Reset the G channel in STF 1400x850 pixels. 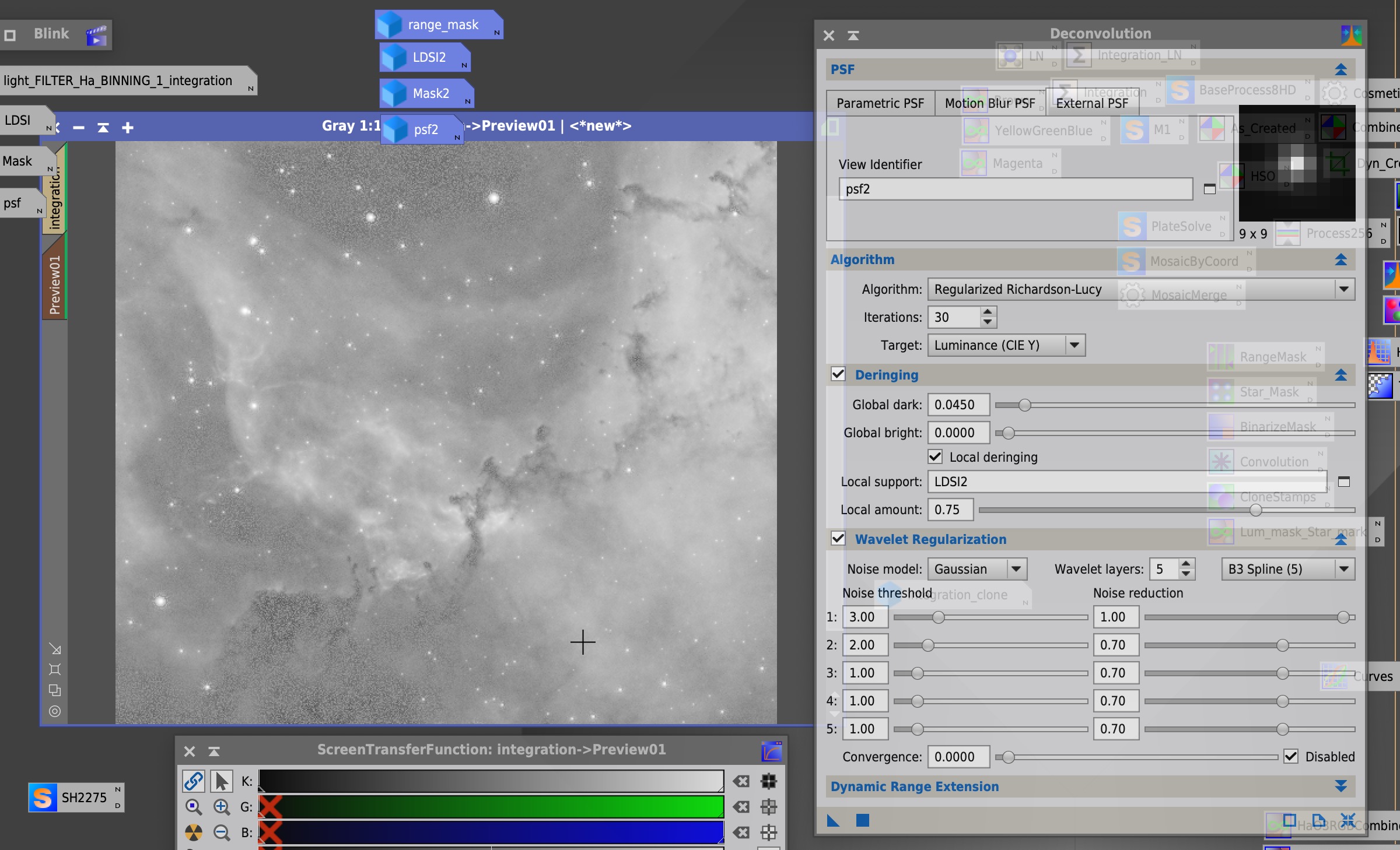[x=741, y=807]
